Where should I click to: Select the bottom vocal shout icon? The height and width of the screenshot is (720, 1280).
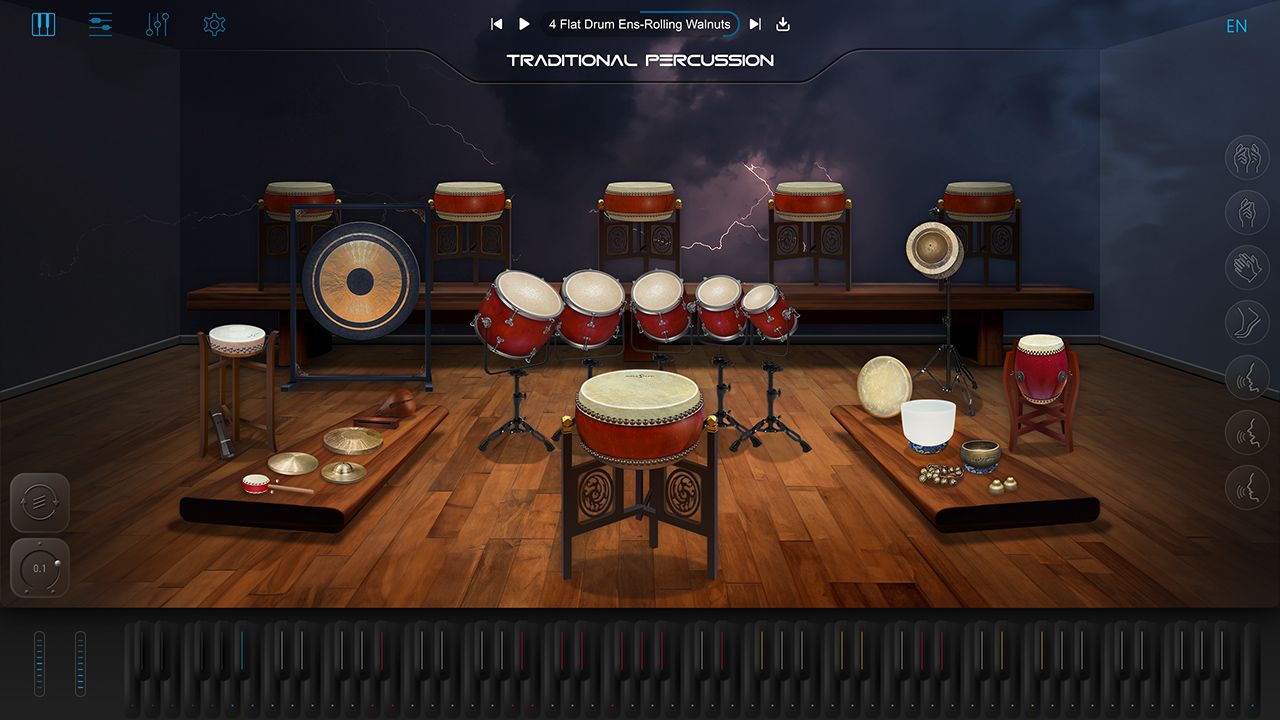[x=1247, y=487]
